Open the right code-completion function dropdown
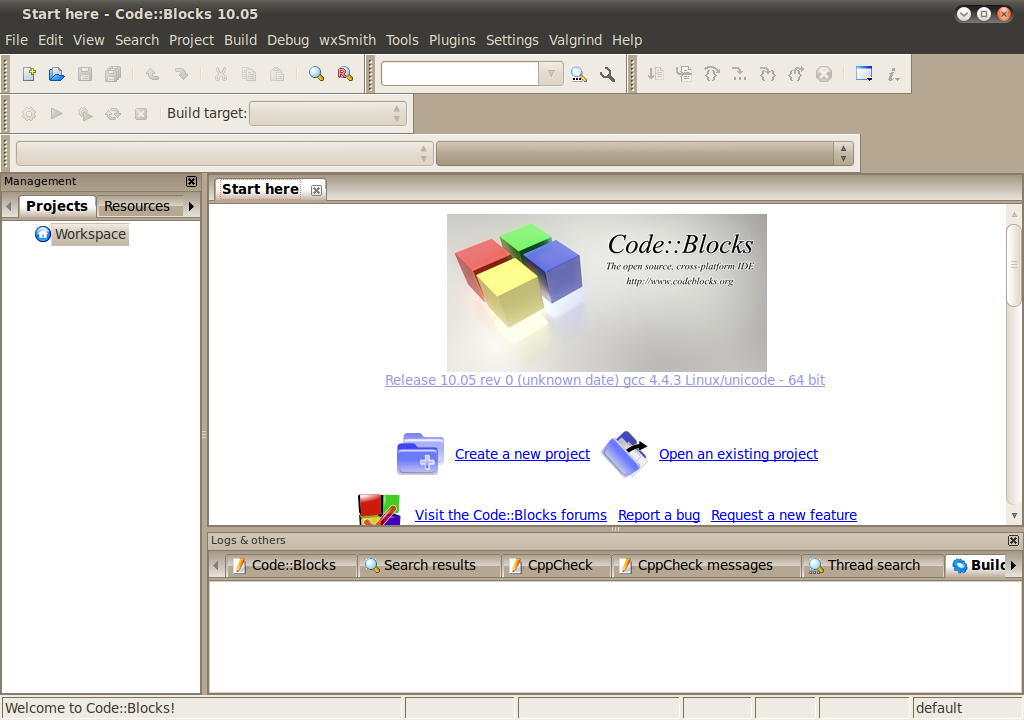 pos(645,154)
